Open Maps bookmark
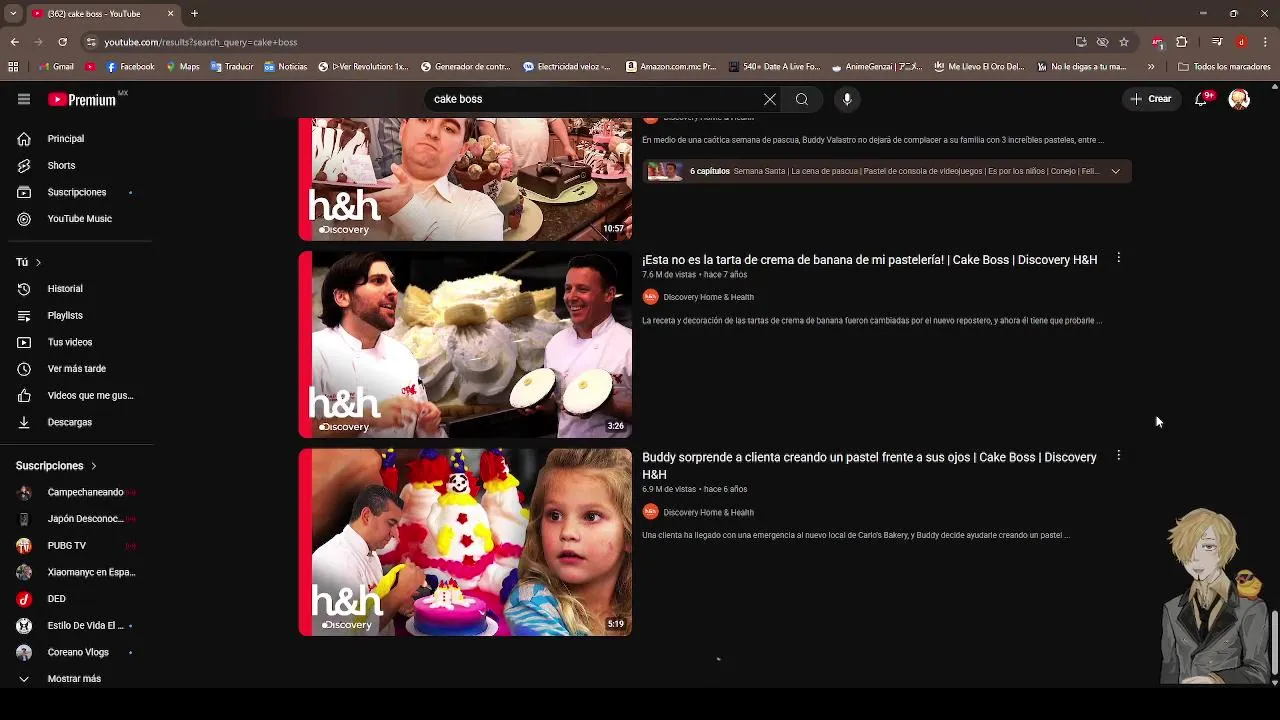 [x=182, y=67]
